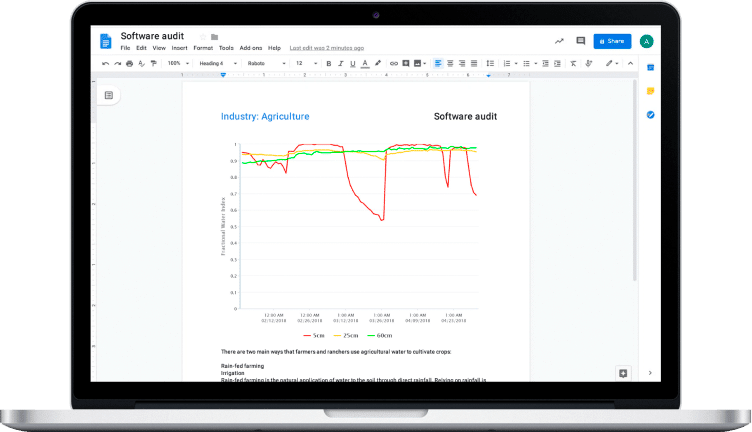This screenshot has height=432, width=752.
Task: Redo the last action
Action: click(118, 63)
